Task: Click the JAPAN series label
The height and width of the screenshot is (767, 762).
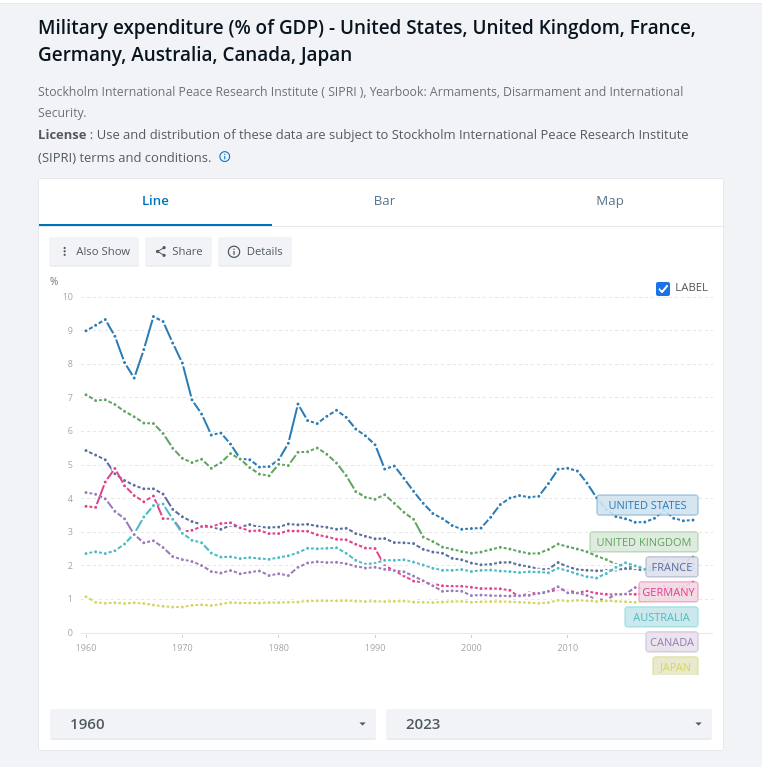Action: (x=675, y=666)
